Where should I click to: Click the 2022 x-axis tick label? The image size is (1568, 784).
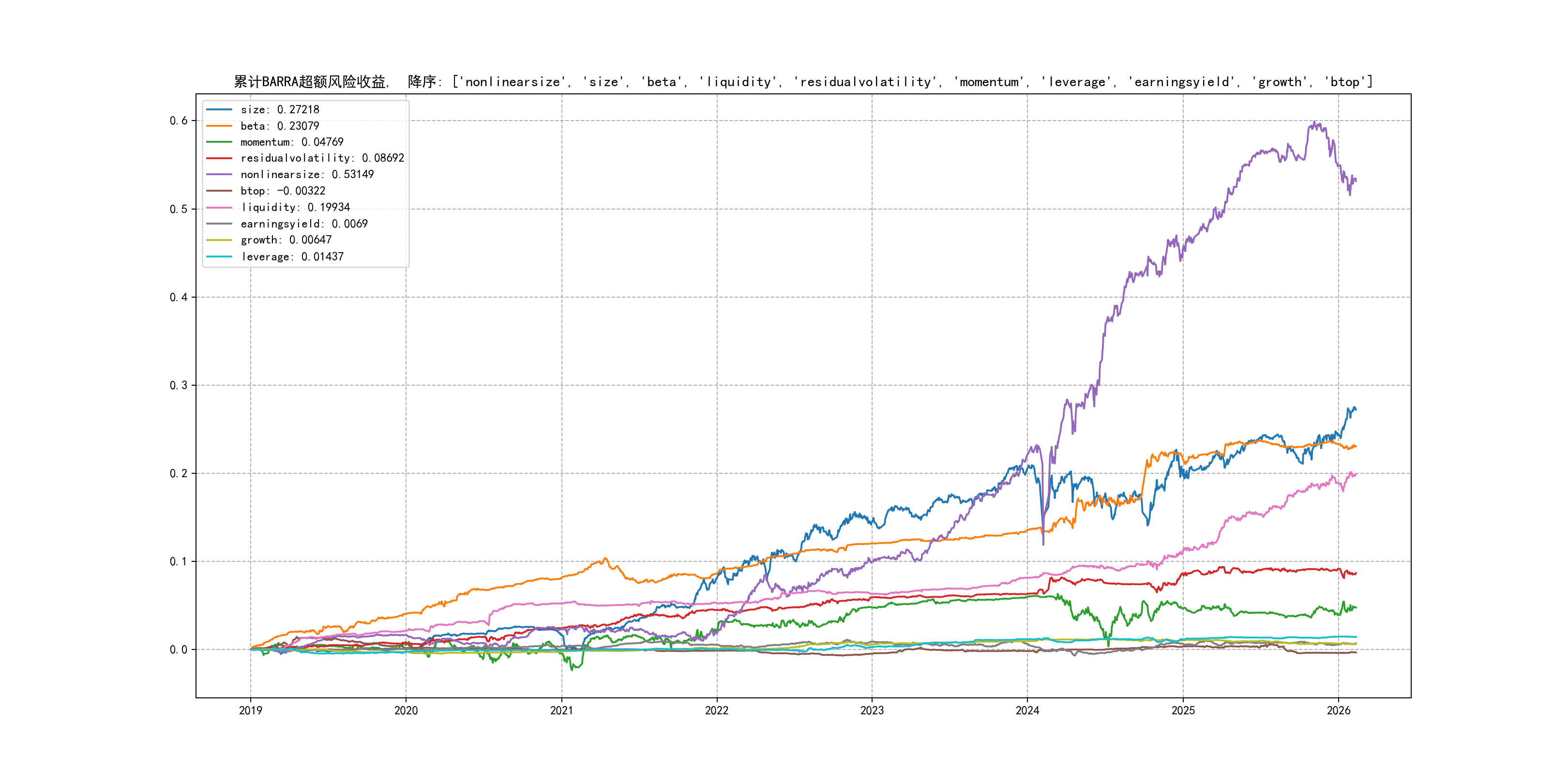coord(716,710)
